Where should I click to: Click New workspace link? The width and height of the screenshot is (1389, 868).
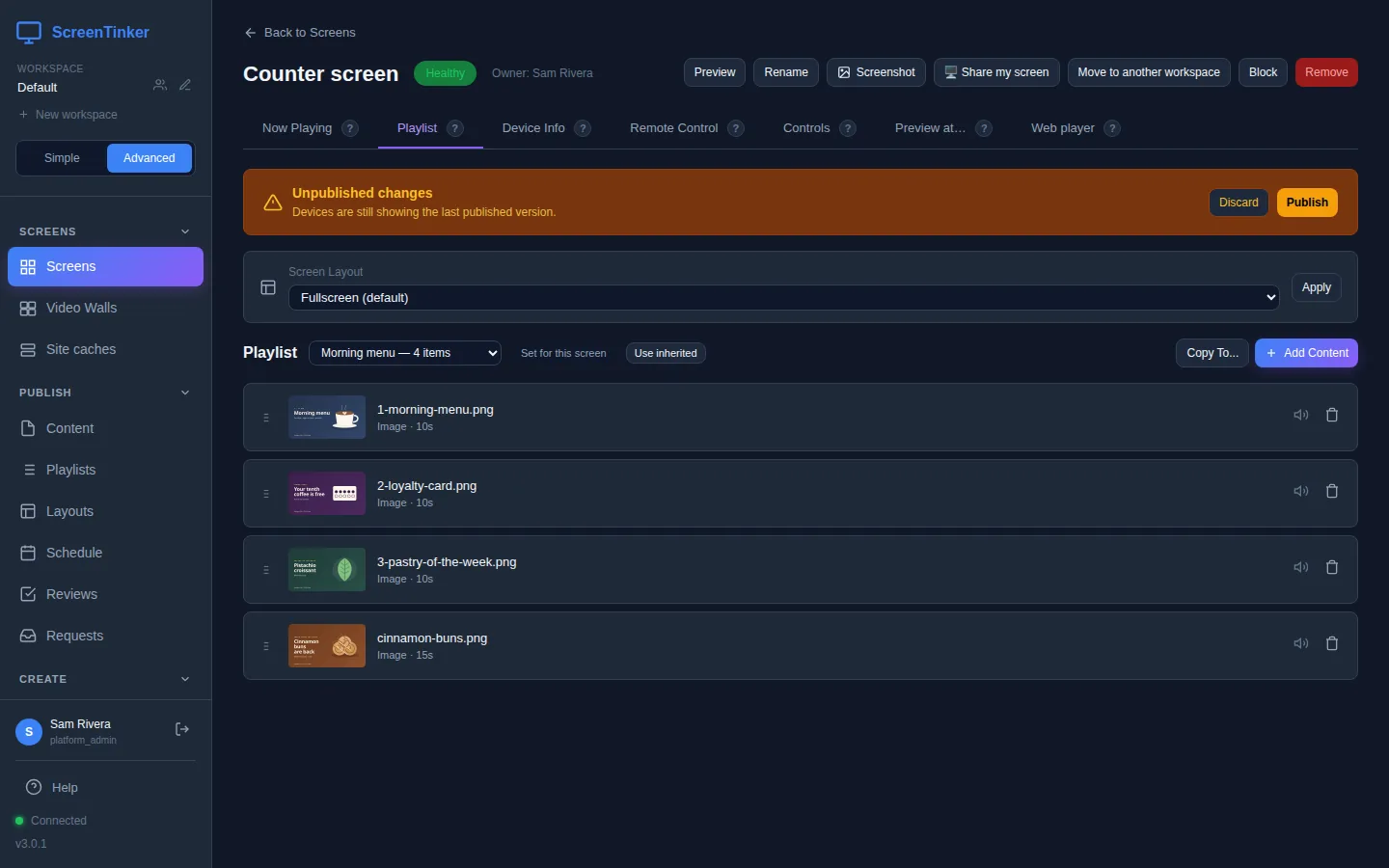[x=68, y=115]
